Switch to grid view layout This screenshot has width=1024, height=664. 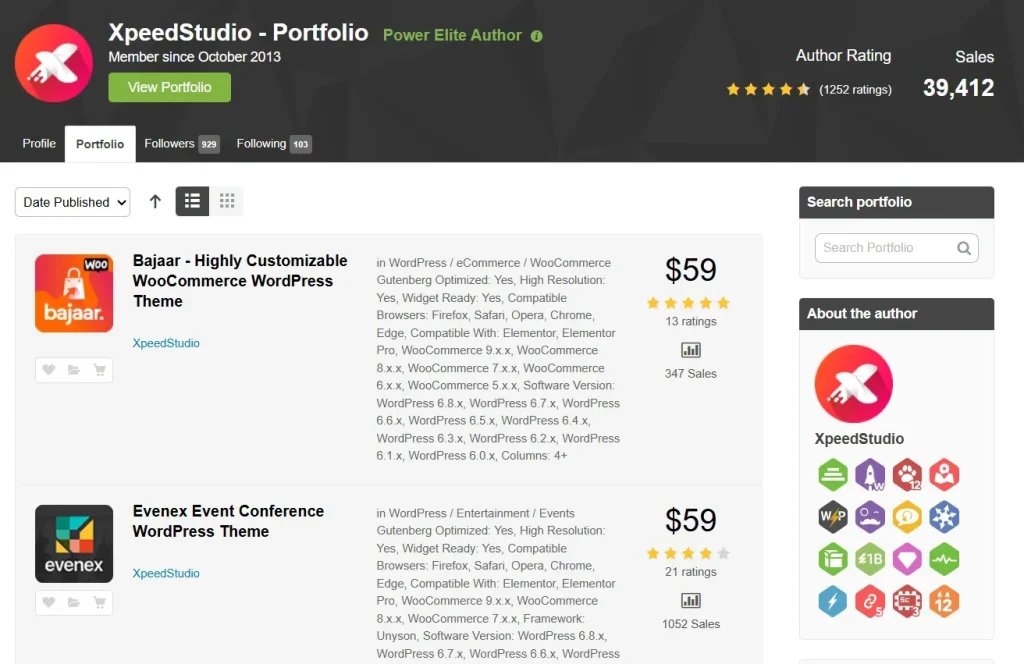[227, 201]
